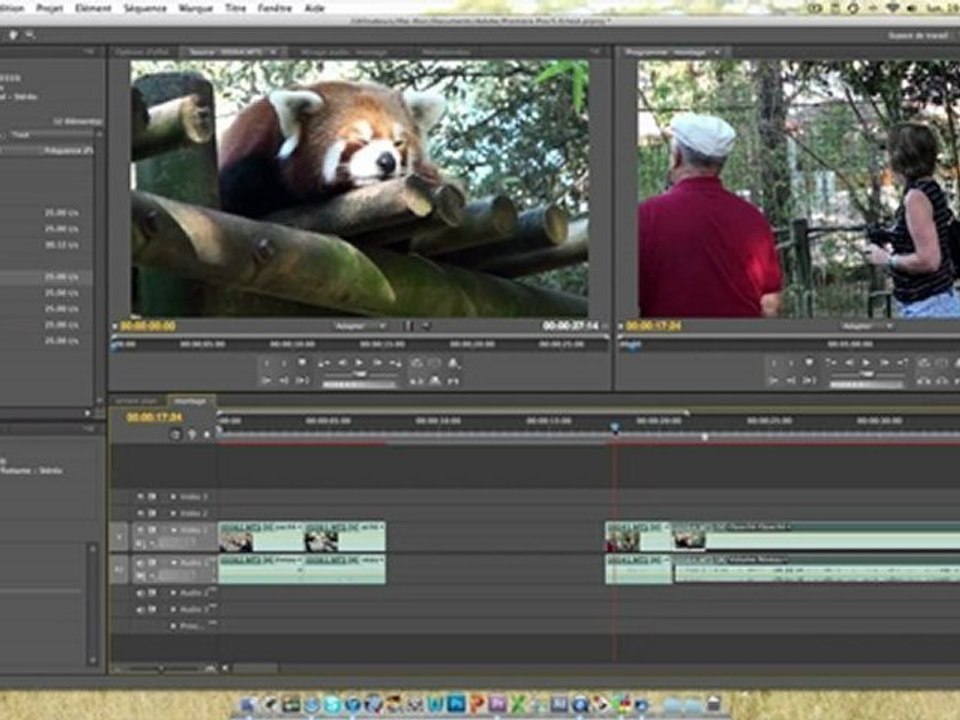Add unnumbered marker in Program monitor

[809, 363]
